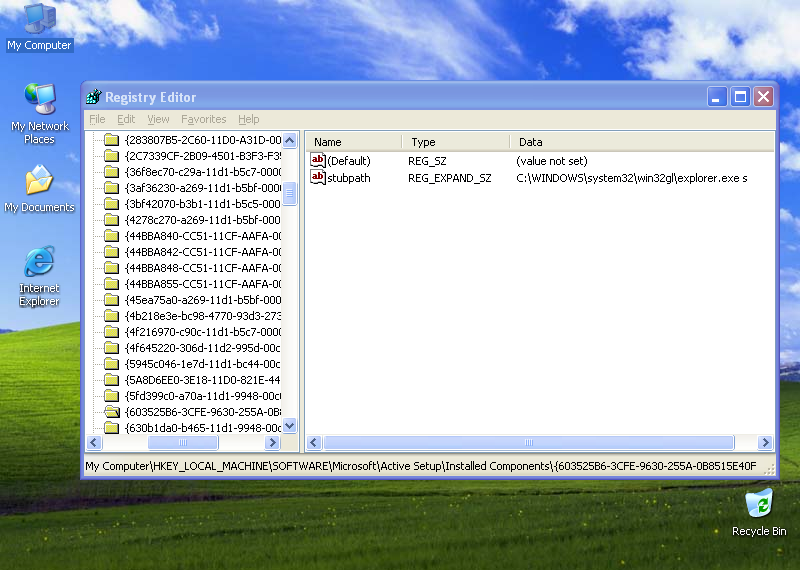Click folder icon of {3bf42070-b3b1-11d1 key

pos(111,204)
